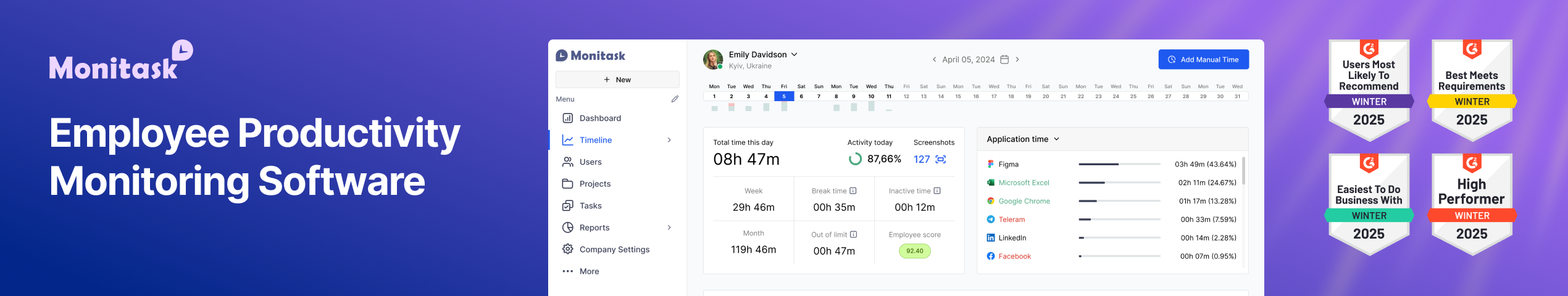Image resolution: width=1568 pixels, height=296 pixels.
Task: Select day 31 in the day strip
Action: click(x=1237, y=96)
